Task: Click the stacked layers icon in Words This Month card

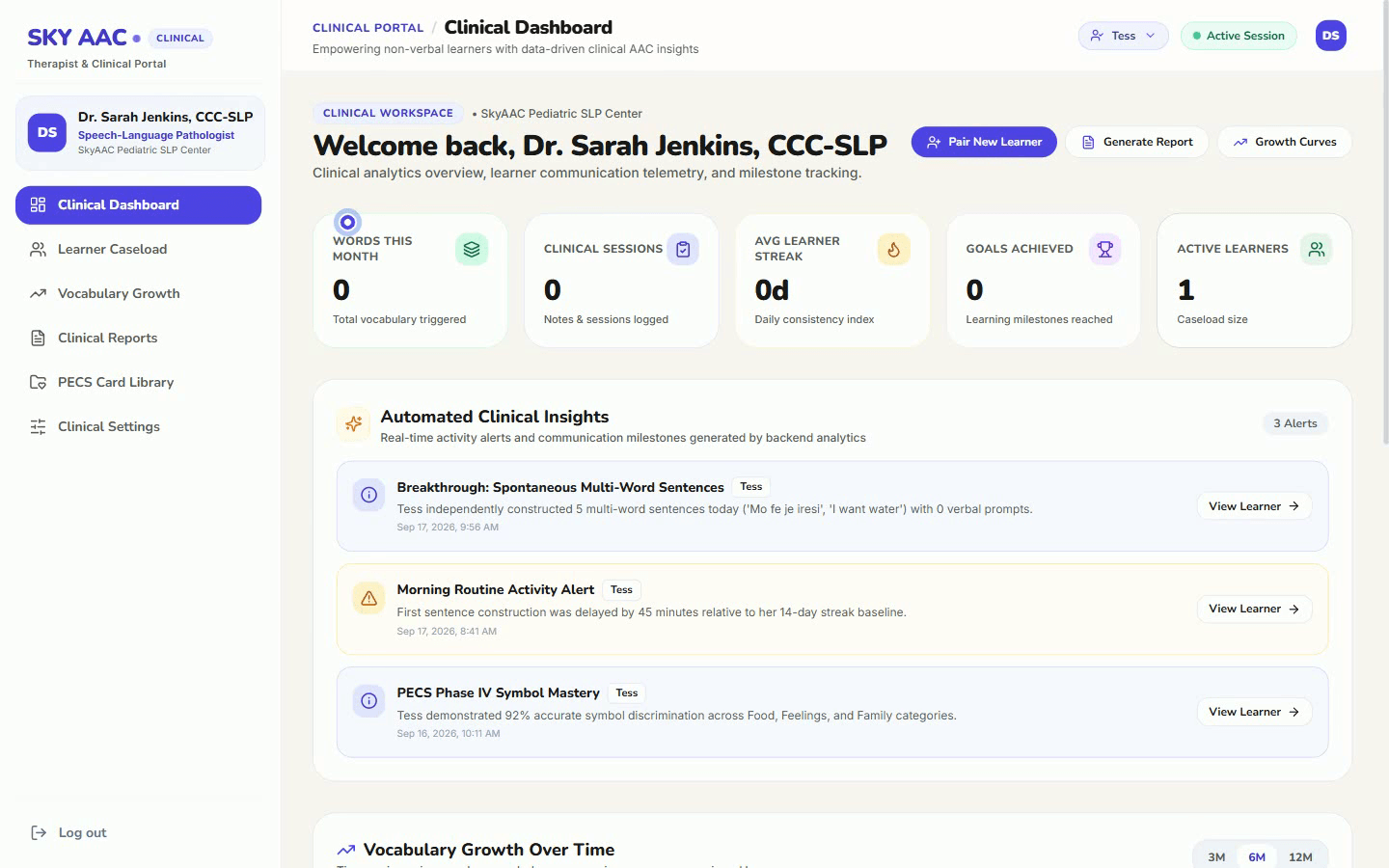Action: (472, 249)
